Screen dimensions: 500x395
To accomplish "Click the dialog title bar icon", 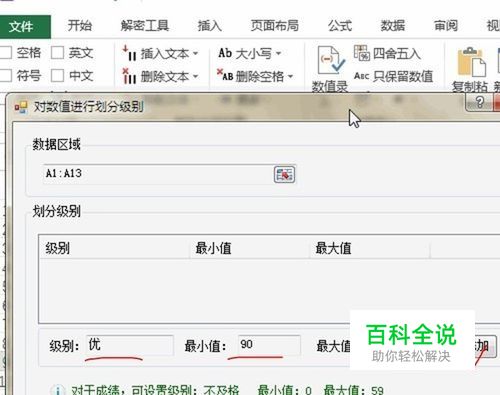I will 21,107.
